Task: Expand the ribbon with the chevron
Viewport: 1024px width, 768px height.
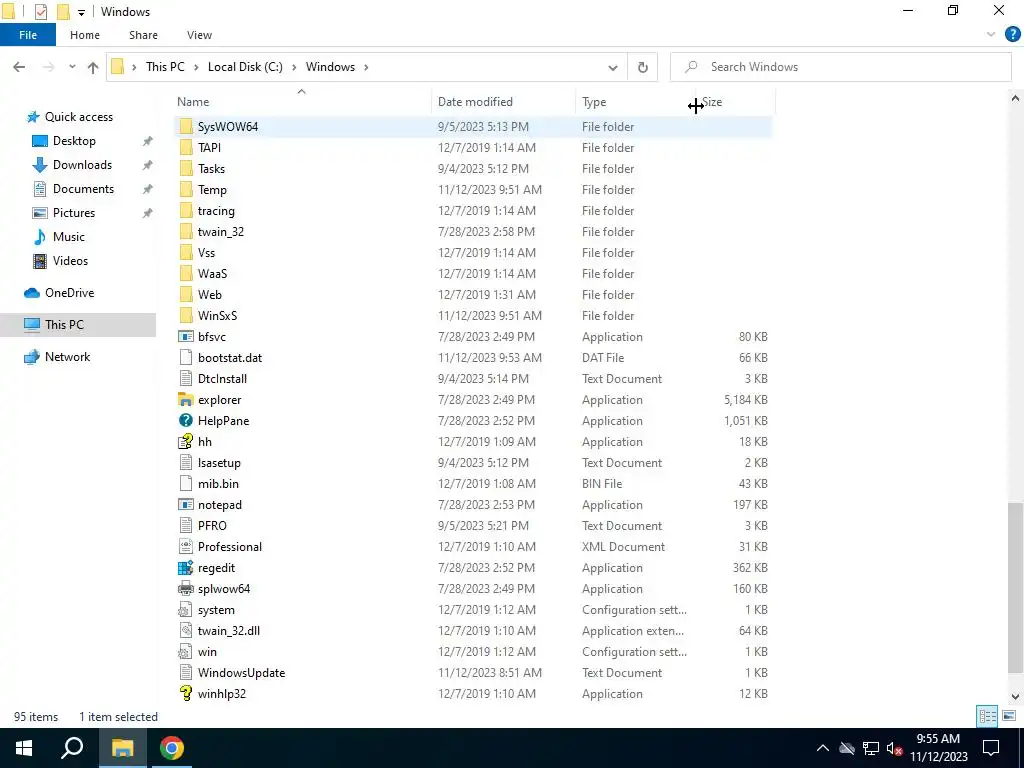Action: click(991, 35)
